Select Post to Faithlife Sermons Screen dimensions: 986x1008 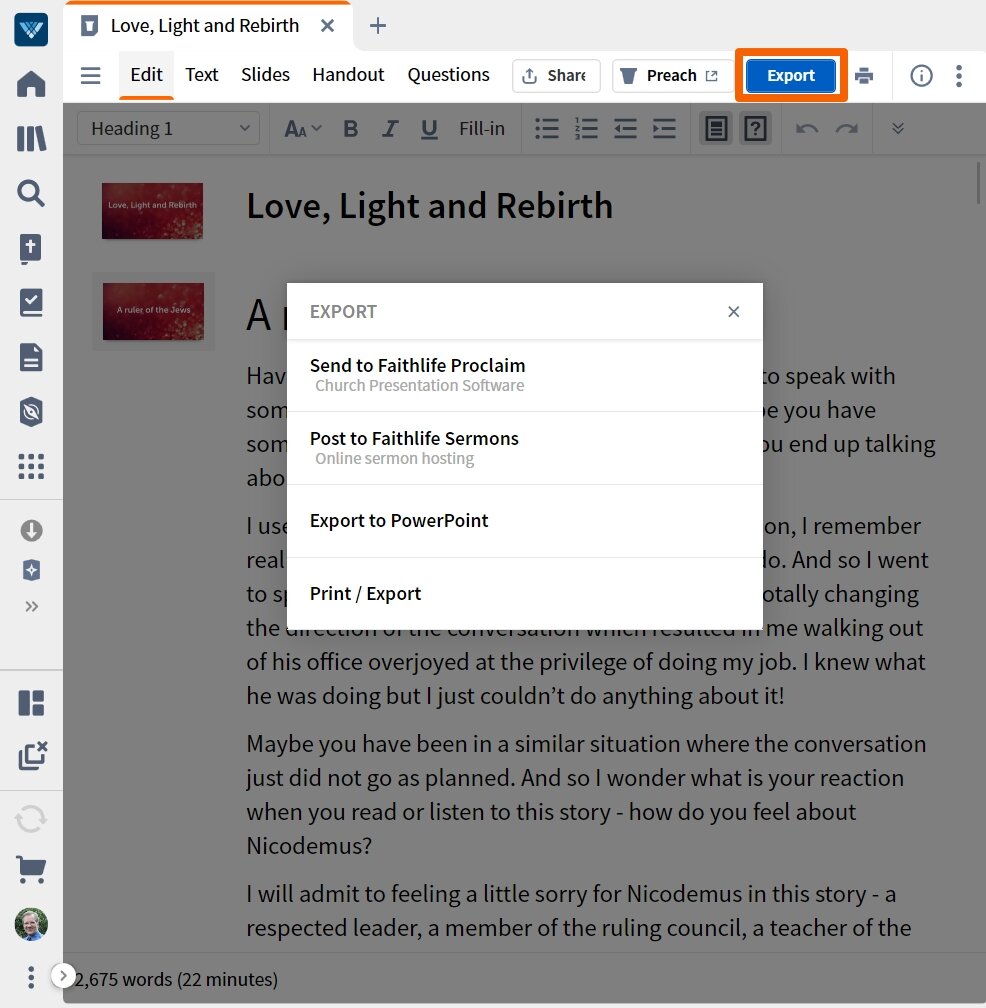(x=524, y=448)
